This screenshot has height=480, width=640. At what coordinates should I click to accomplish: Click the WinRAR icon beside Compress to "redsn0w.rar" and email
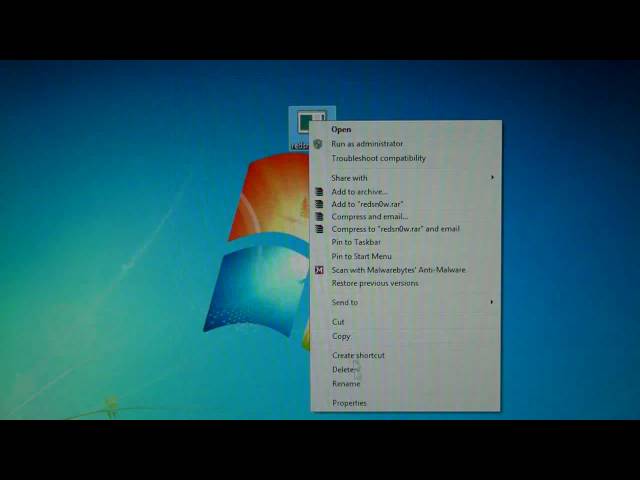pyautogui.click(x=319, y=229)
